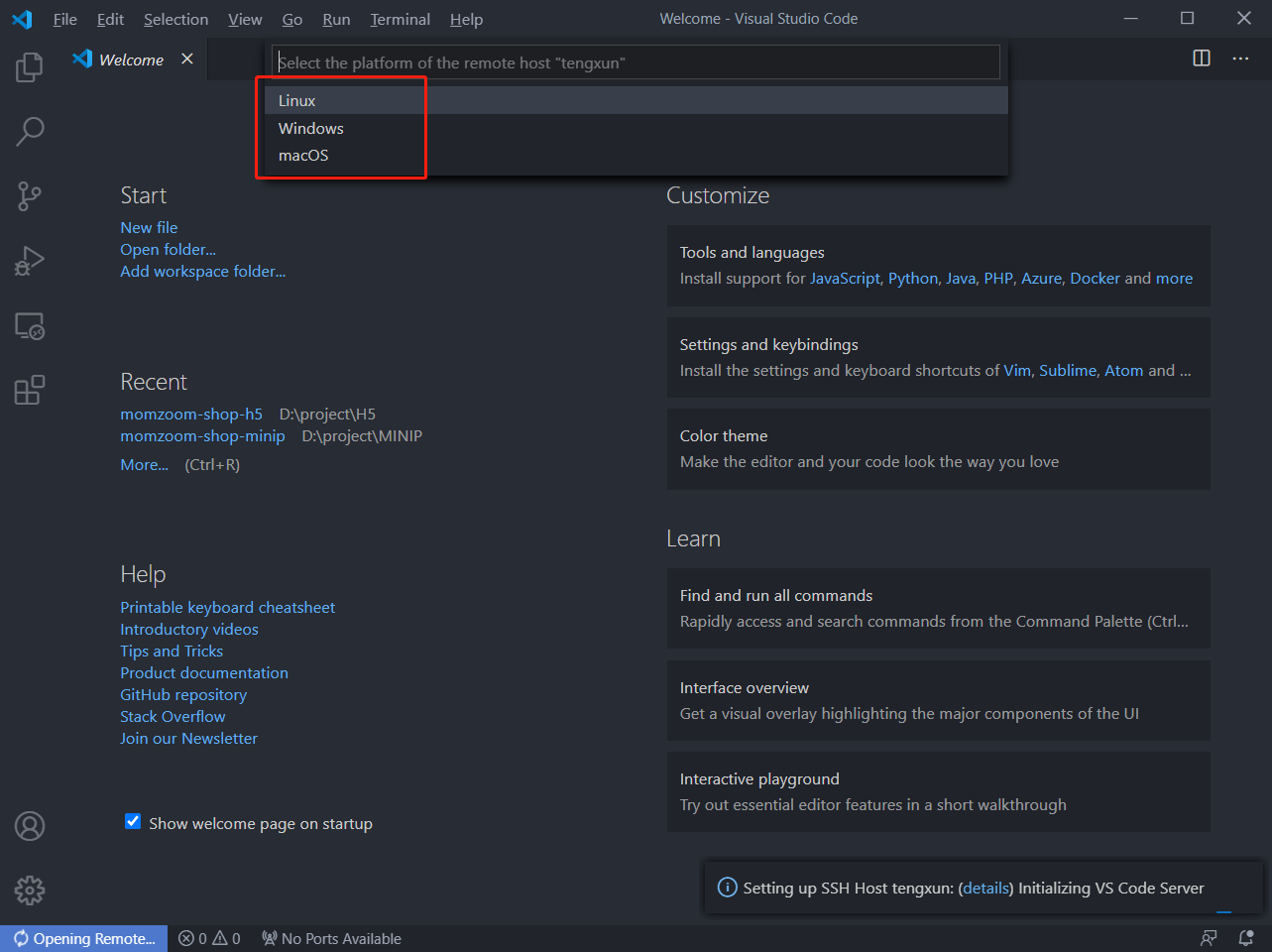Click the errors and warnings indicator
The image size is (1272, 952).
(x=209, y=938)
